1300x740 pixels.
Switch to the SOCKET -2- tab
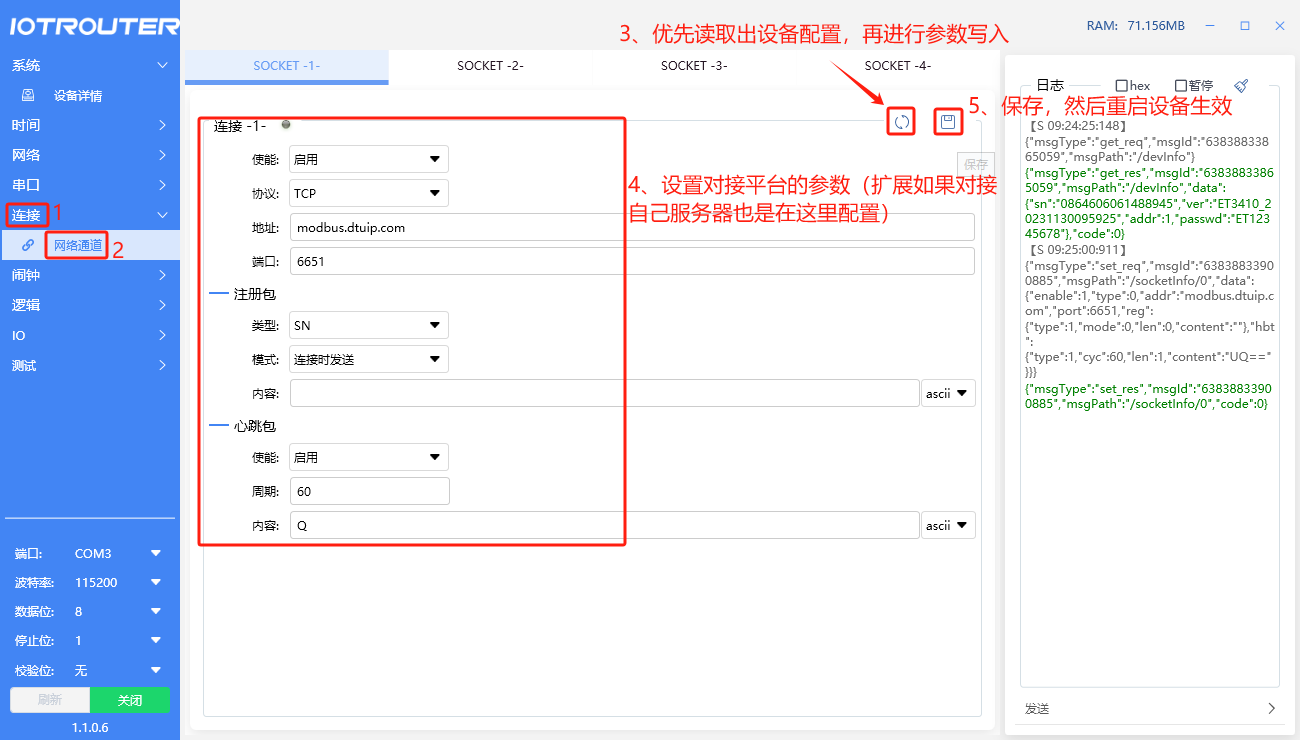(x=490, y=66)
